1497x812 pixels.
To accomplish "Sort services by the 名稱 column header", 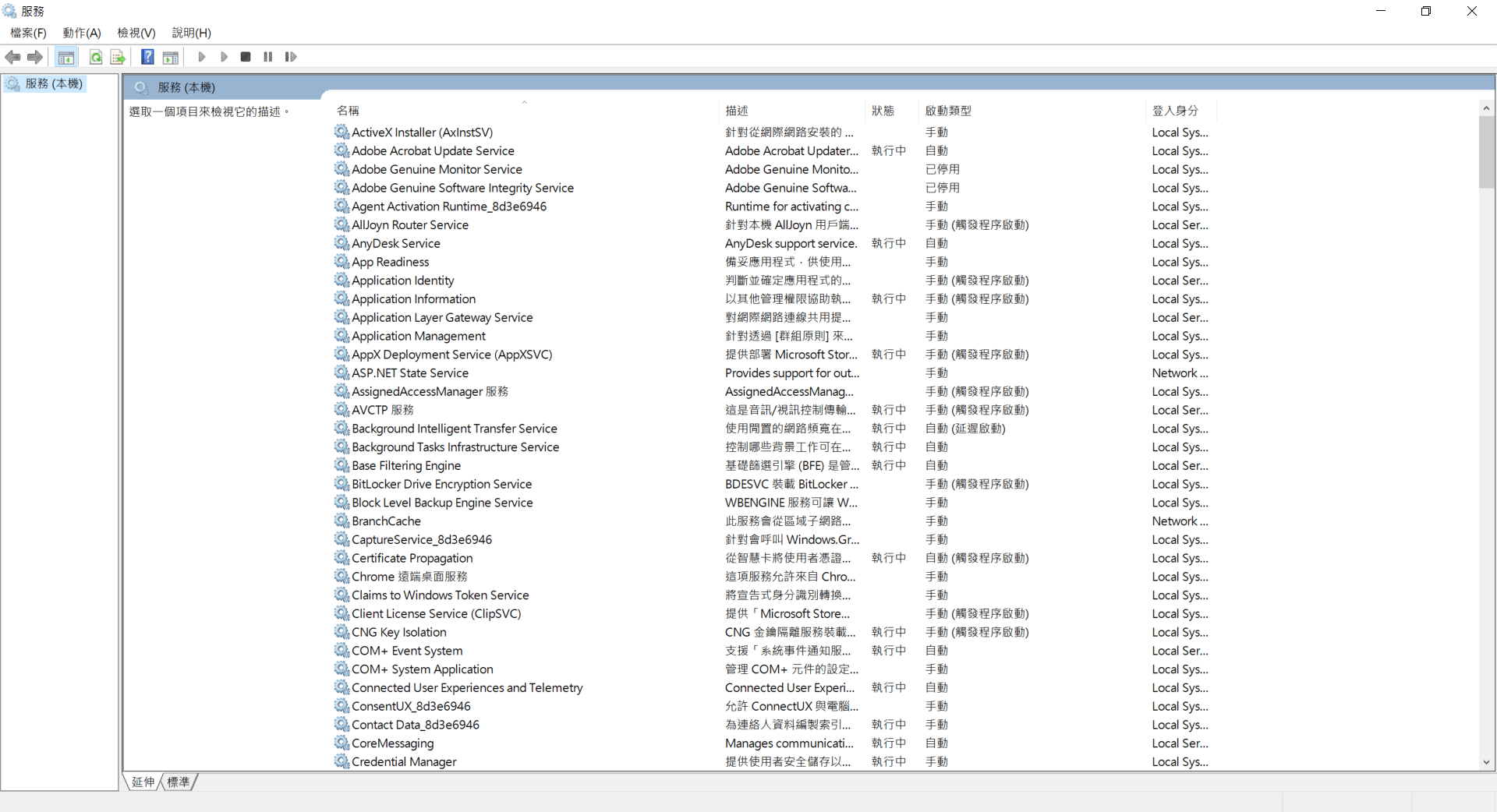I will click(349, 111).
